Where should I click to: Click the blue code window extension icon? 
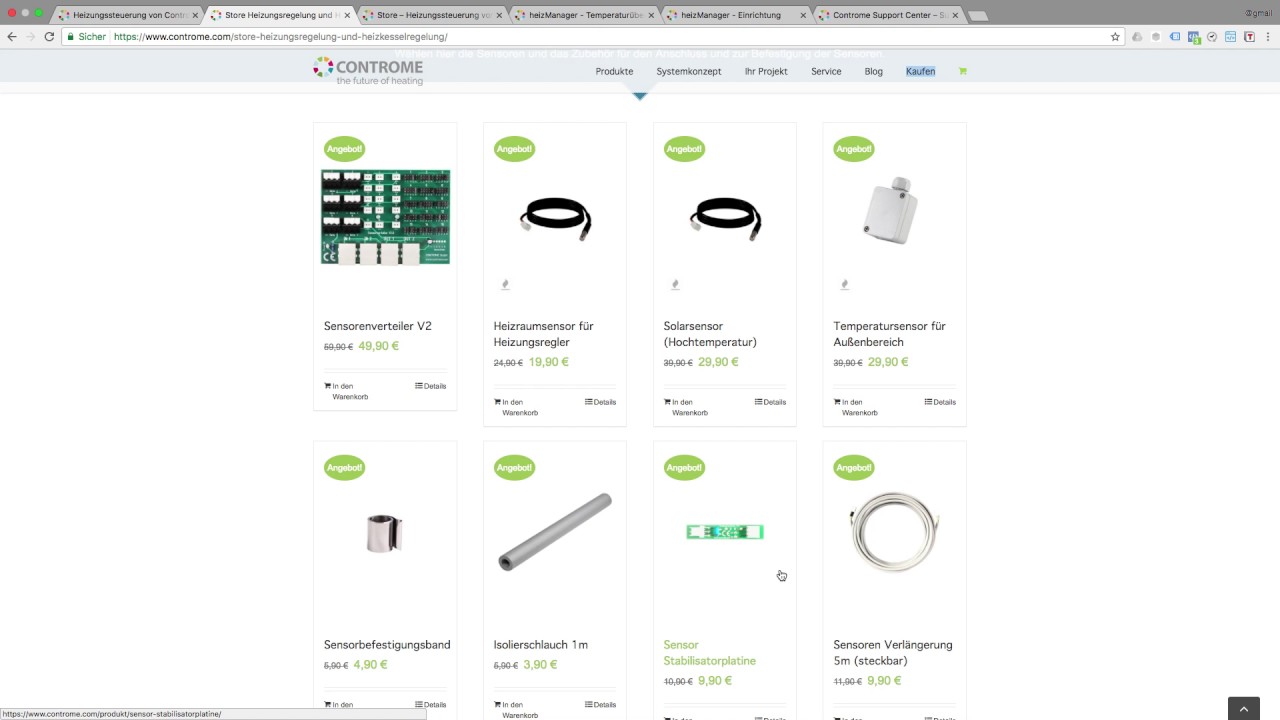[x=1231, y=37]
